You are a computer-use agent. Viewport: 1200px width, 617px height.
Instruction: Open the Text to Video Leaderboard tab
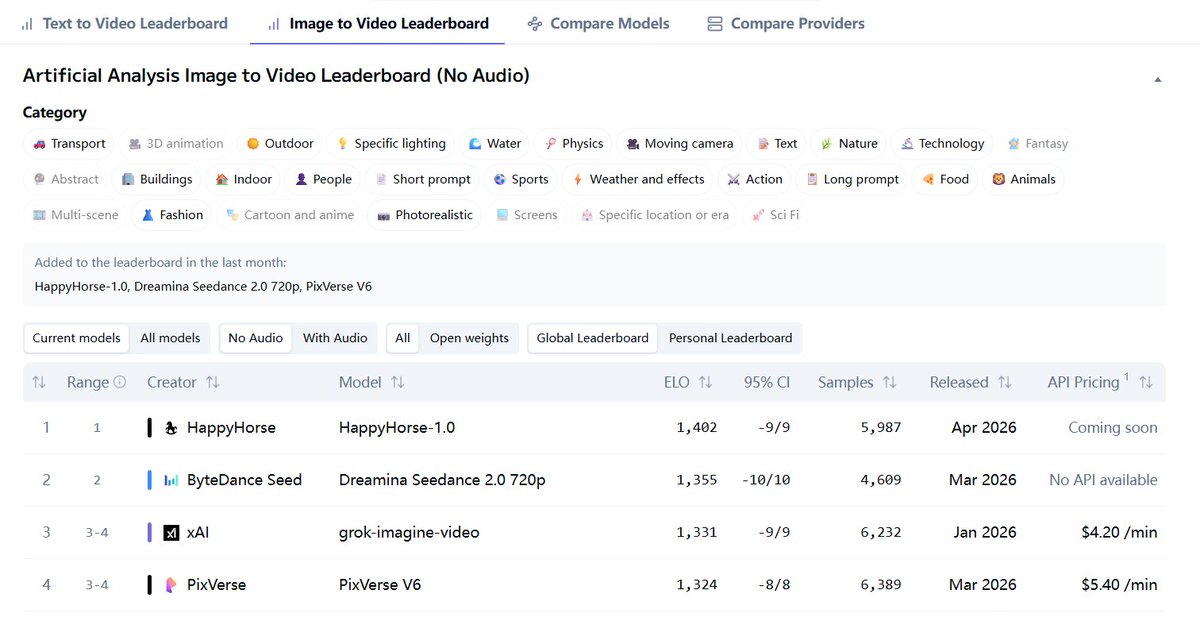click(x=125, y=23)
